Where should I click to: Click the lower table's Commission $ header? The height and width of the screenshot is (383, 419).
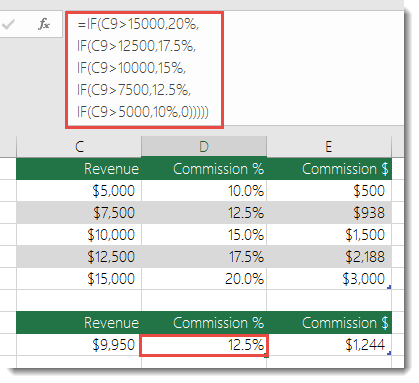(x=329, y=323)
